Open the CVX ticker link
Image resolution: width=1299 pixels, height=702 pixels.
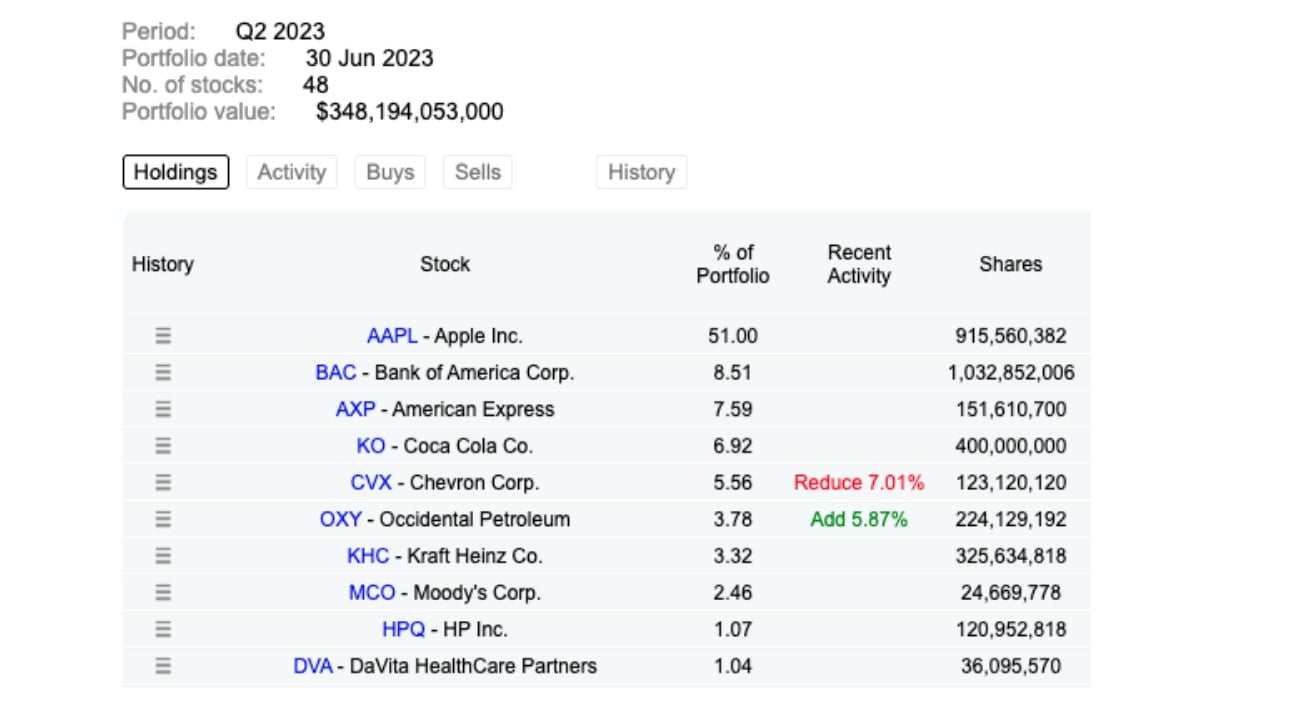coord(371,483)
